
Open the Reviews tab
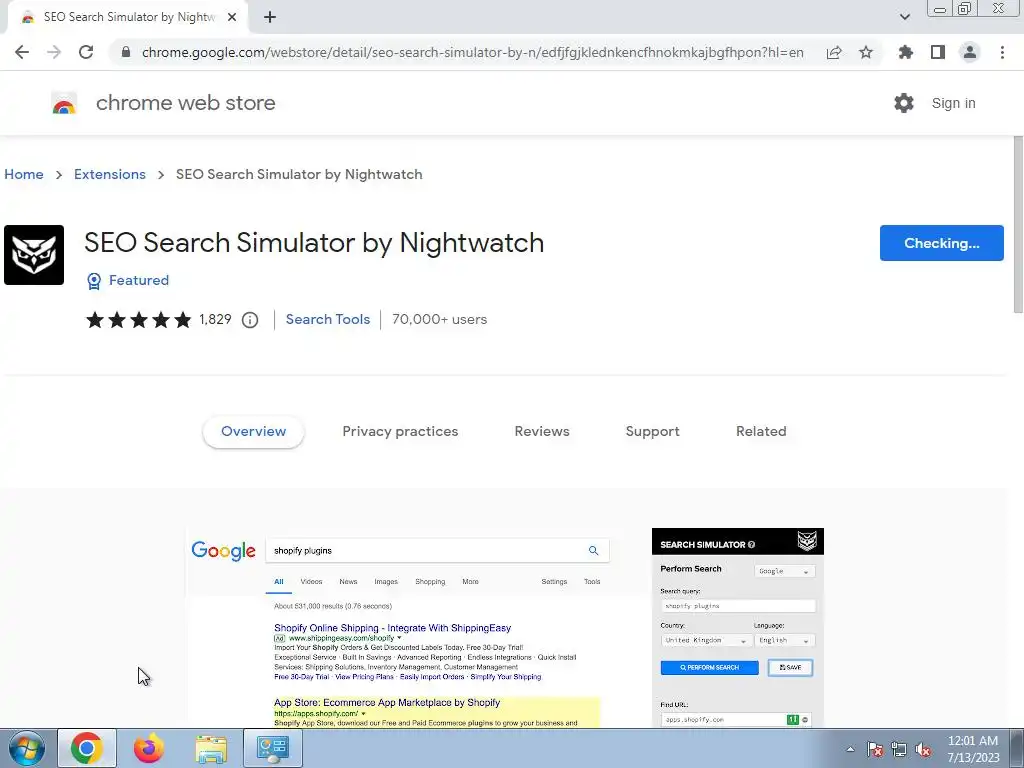542,432
